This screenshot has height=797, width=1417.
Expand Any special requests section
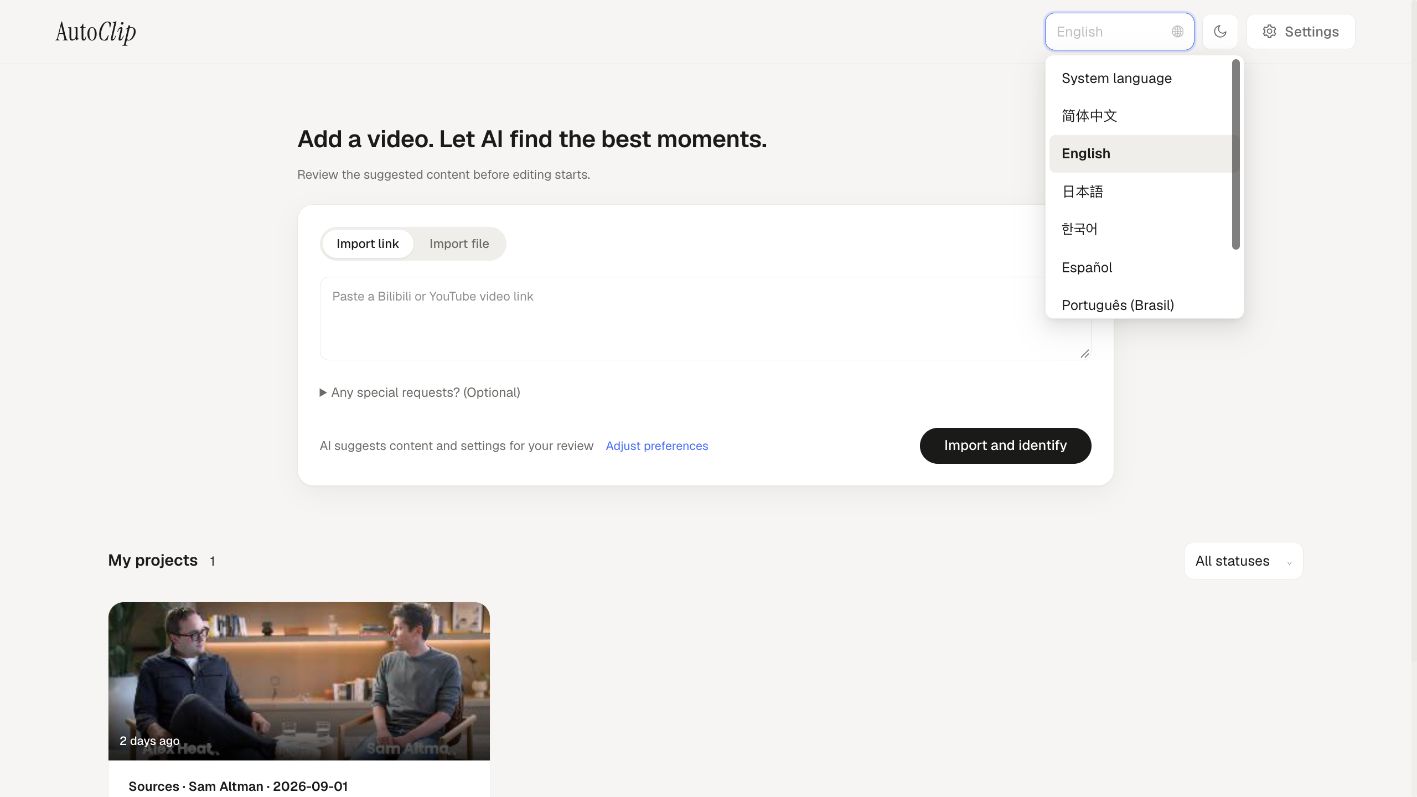(420, 393)
